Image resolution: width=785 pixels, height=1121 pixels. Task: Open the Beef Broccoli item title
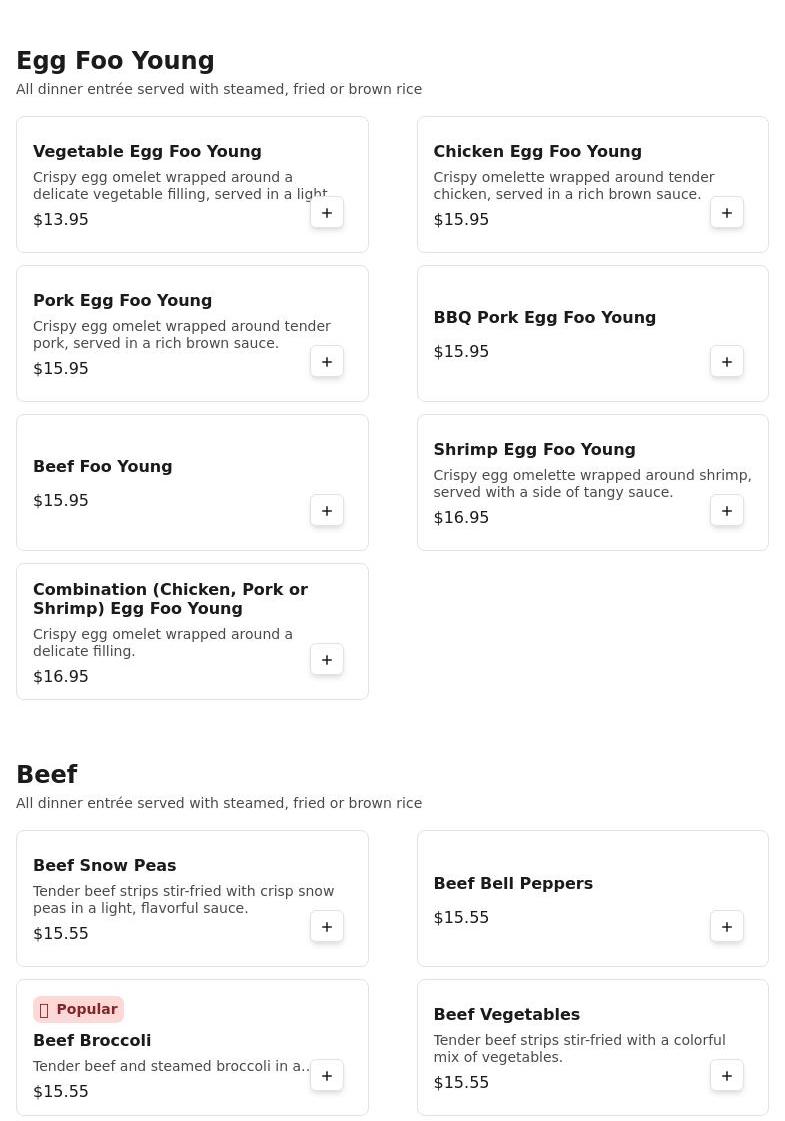(92, 1040)
